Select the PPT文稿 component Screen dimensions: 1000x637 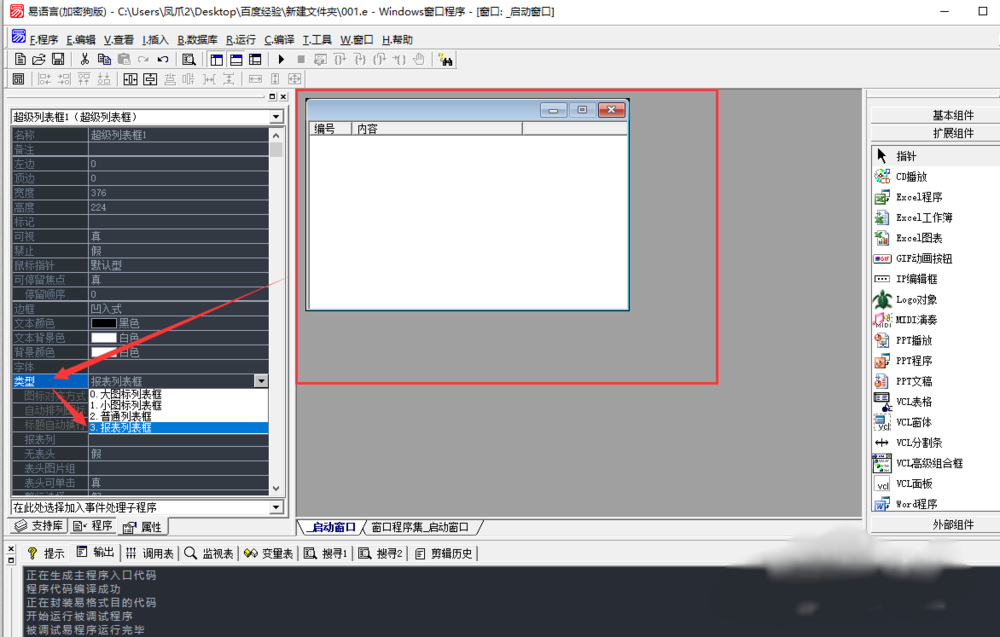tap(913, 381)
